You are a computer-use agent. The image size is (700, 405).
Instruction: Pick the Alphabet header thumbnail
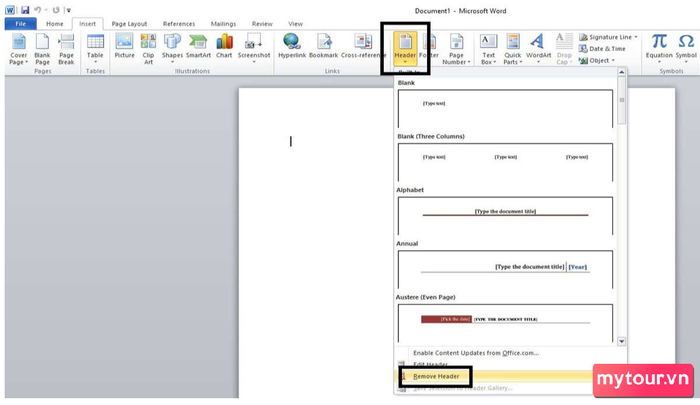tap(505, 216)
